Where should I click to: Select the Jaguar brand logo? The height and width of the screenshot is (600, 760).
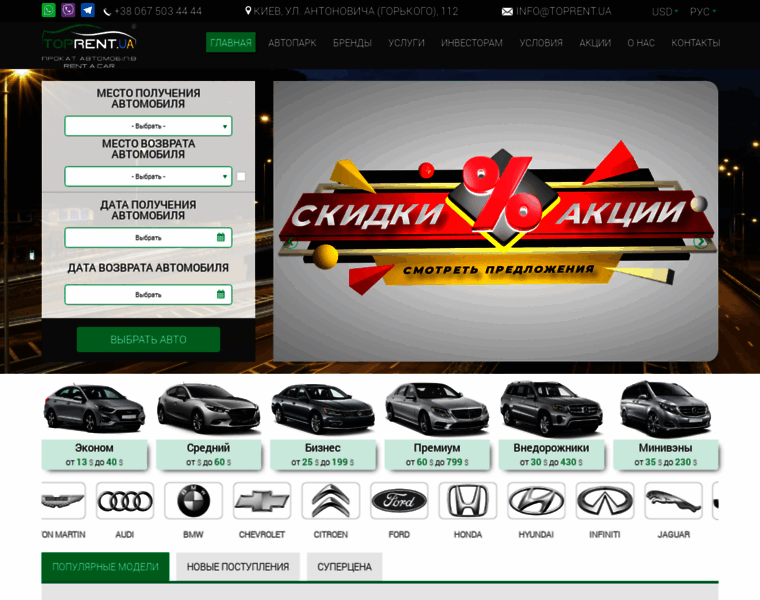point(673,501)
